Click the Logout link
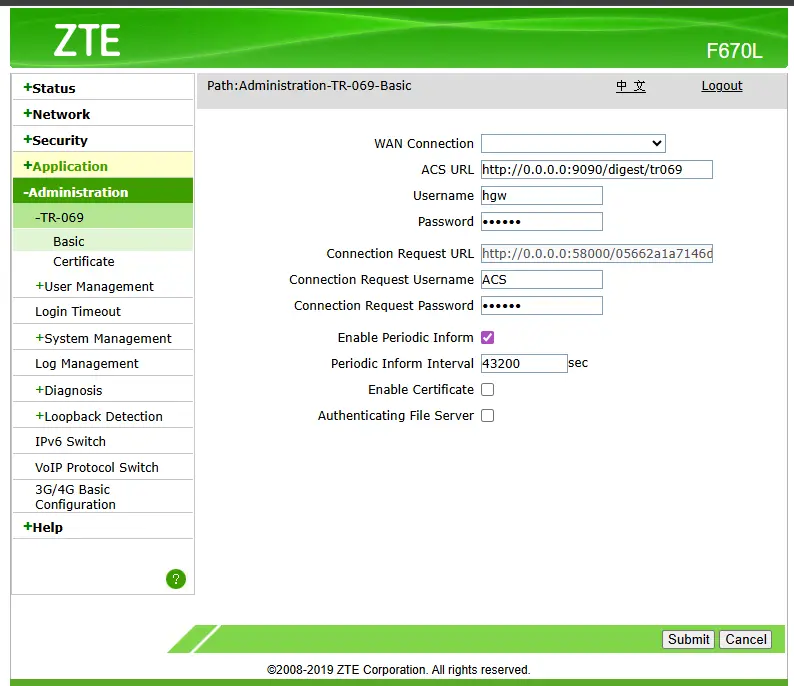Image resolution: width=794 pixels, height=686 pixels. point(722,86)
